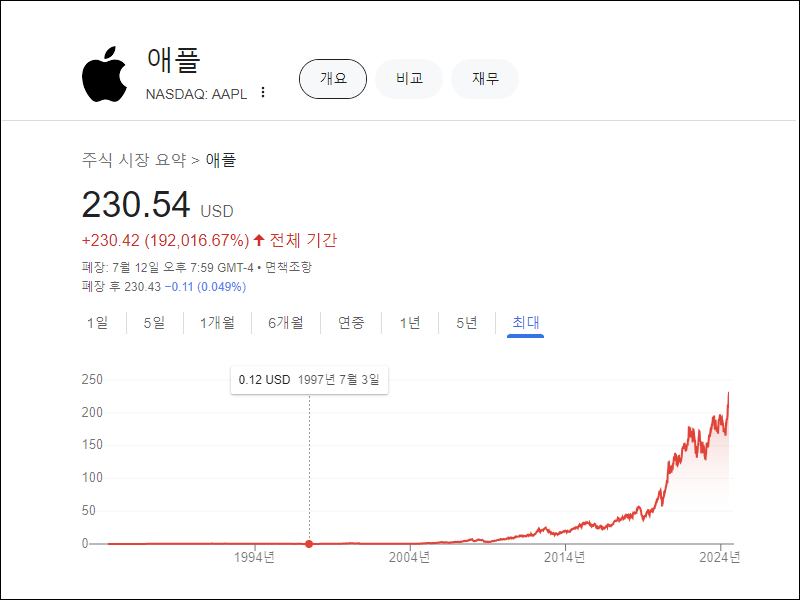800x600 pixels.
Task: Click the 200 y-axis label
Action: click(92, 412)
